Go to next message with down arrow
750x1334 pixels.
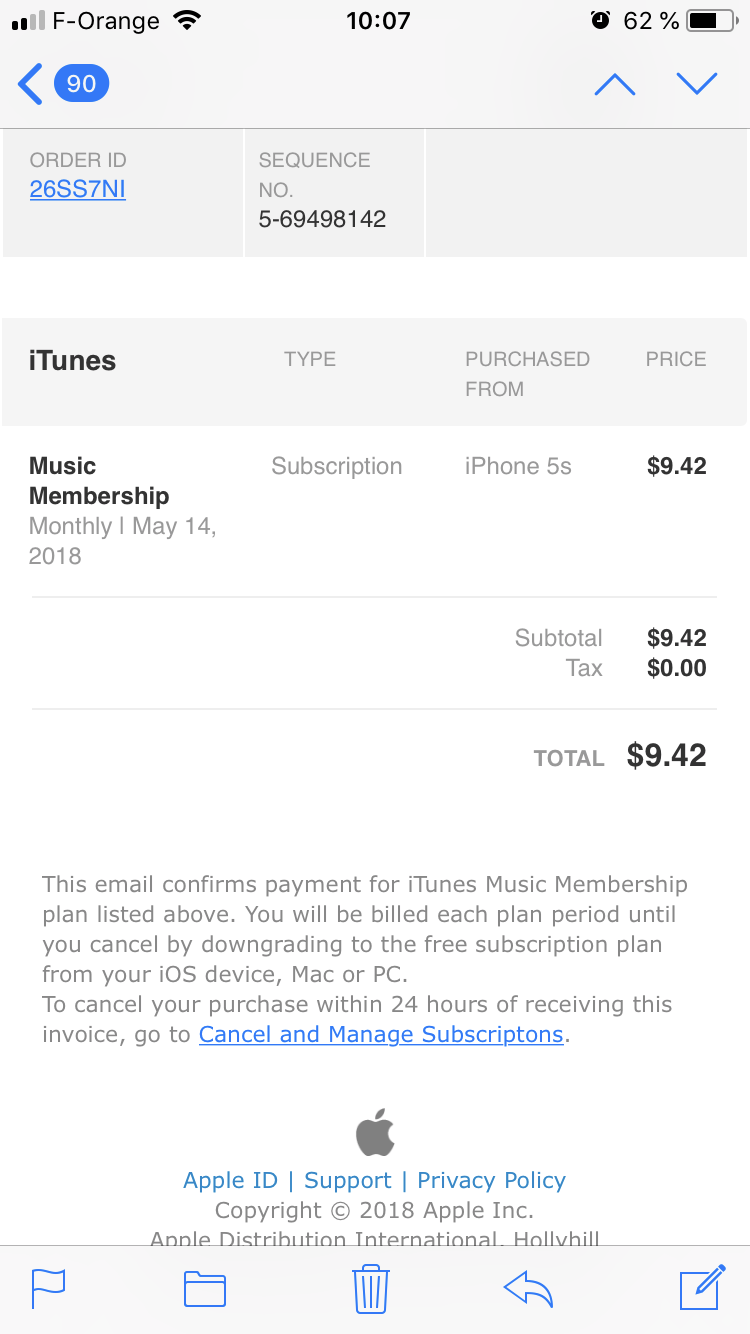tap(696, 84)
